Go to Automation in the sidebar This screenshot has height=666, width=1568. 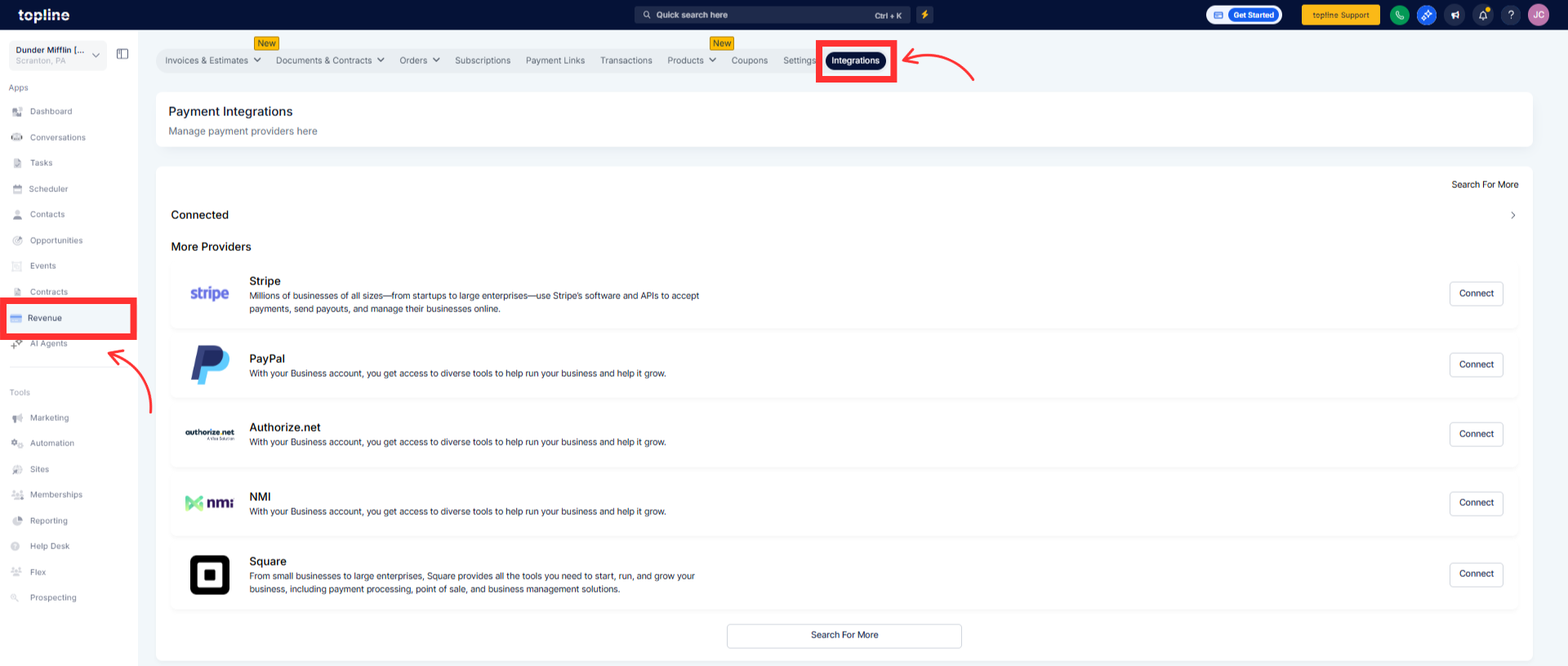coord(51,443)
